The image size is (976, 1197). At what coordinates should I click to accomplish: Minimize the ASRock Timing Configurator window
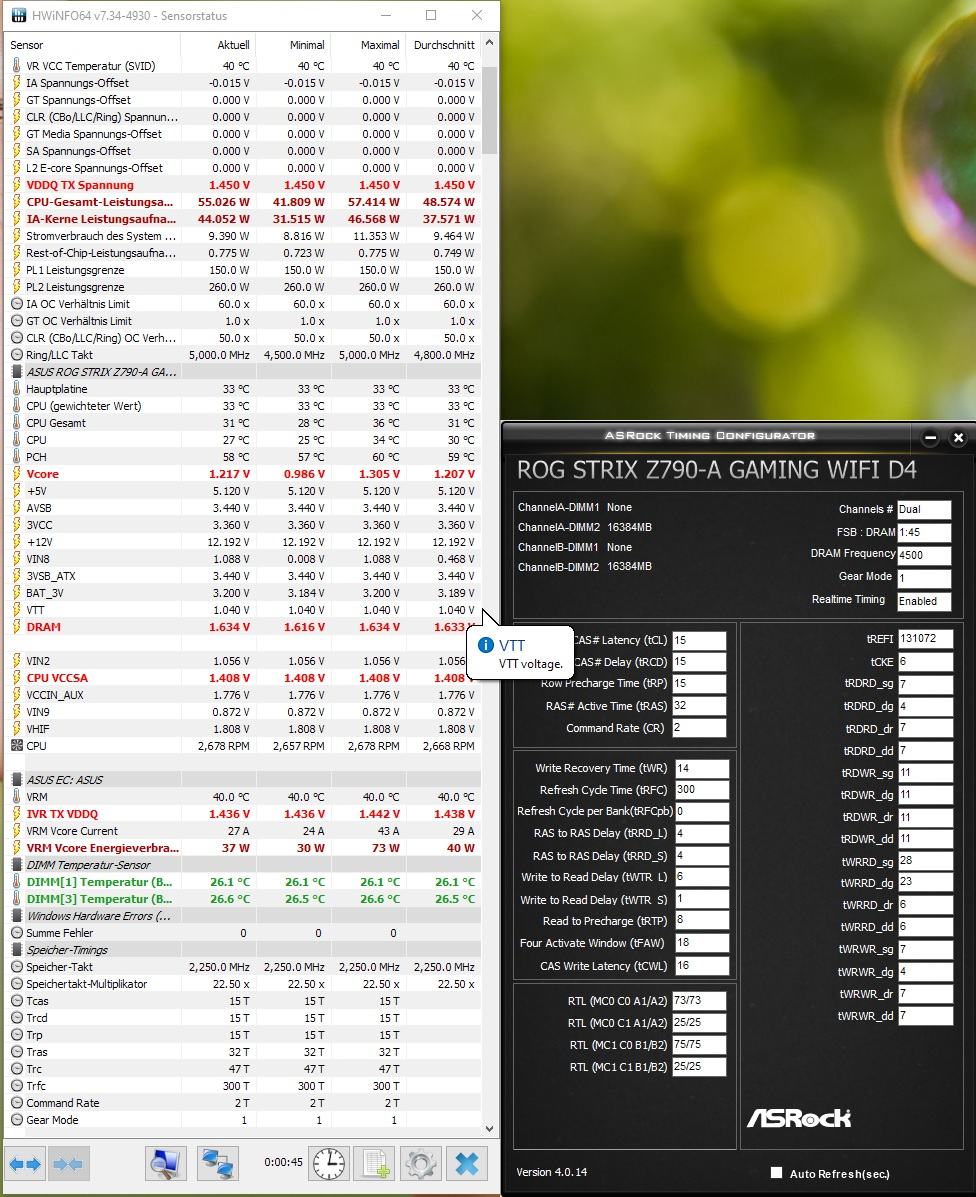[930, 437]
